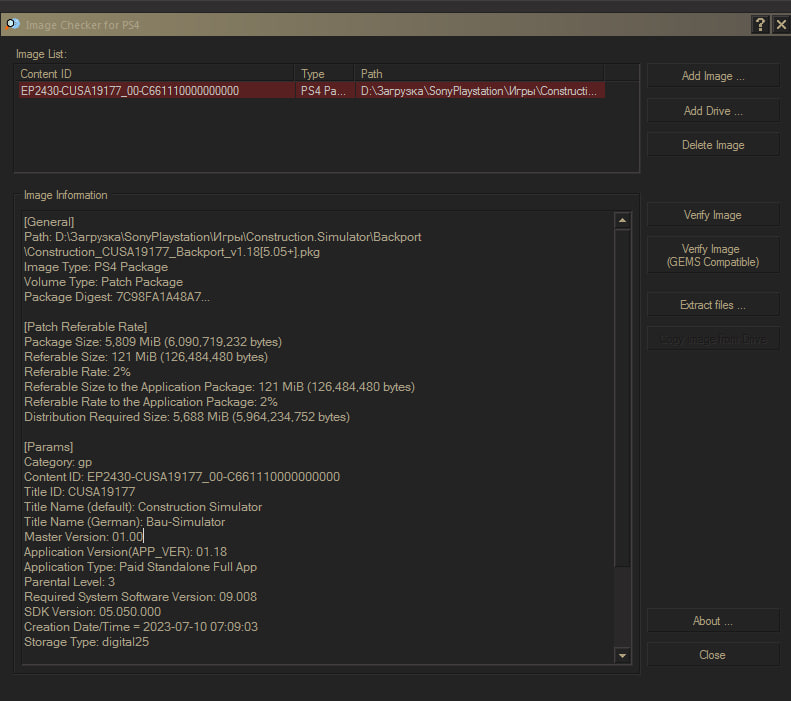Click the D:\Загрузка path cell in list
Image resolution: width=791 pixels, height=701 pixels.
(479, 91)
